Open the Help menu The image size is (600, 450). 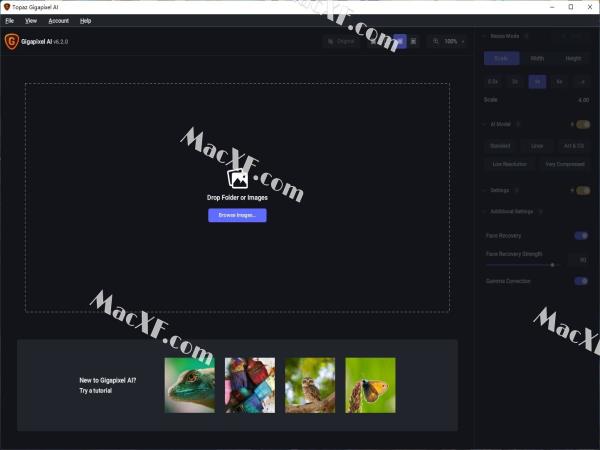click(x=85, y=21)
